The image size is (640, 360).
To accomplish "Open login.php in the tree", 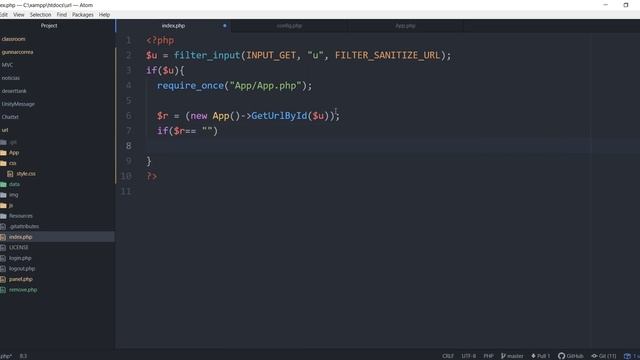I will point(20,258).
